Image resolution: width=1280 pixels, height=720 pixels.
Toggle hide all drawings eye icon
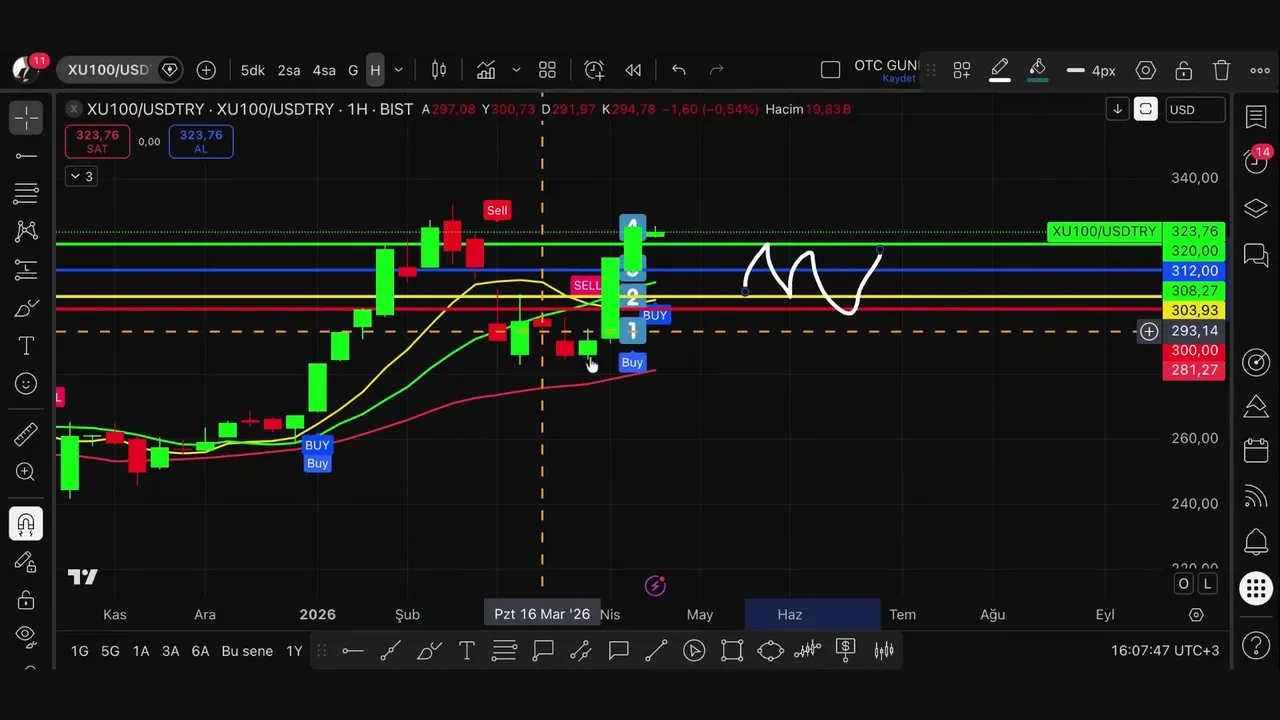pos(26,636)
